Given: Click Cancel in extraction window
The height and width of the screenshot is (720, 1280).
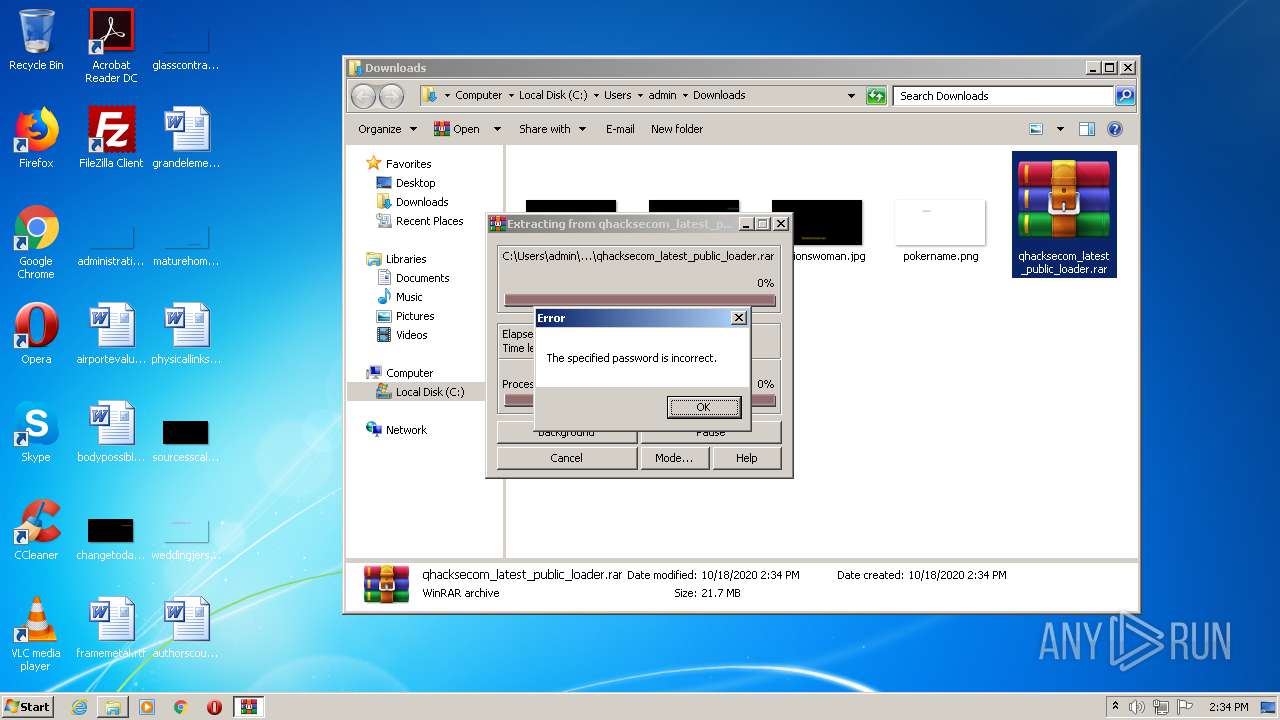Looking at the screenshot, I should pyautogui.click(x=566, y=458).
